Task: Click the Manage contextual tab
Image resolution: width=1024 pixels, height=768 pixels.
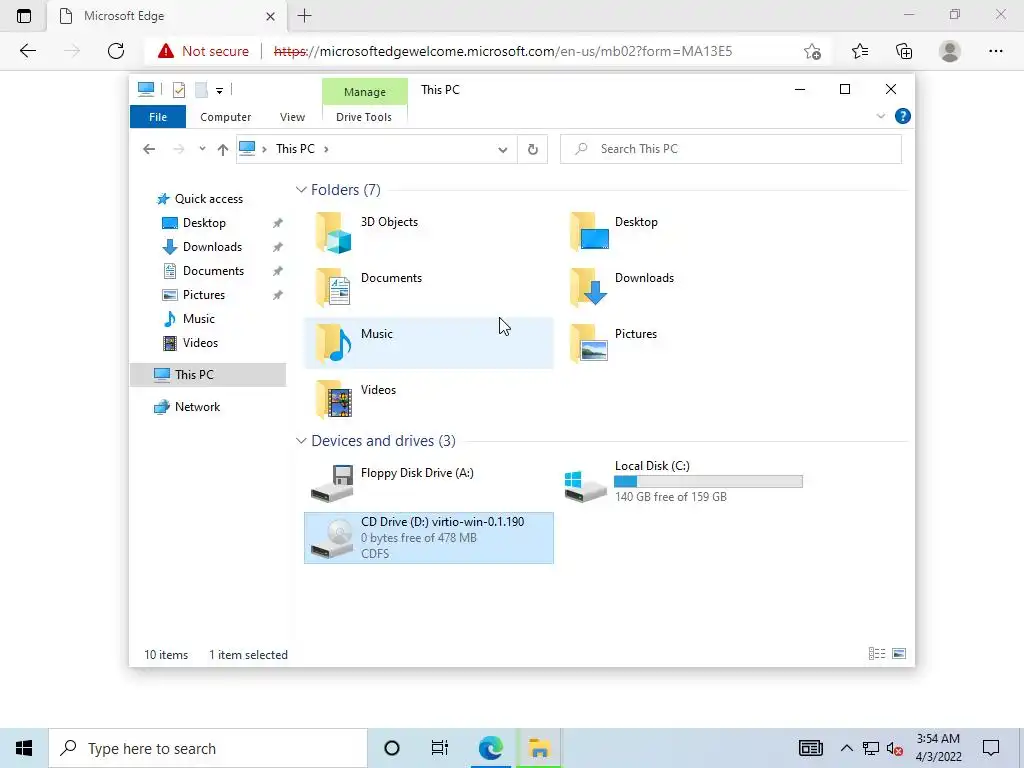Action: point(364,92)
